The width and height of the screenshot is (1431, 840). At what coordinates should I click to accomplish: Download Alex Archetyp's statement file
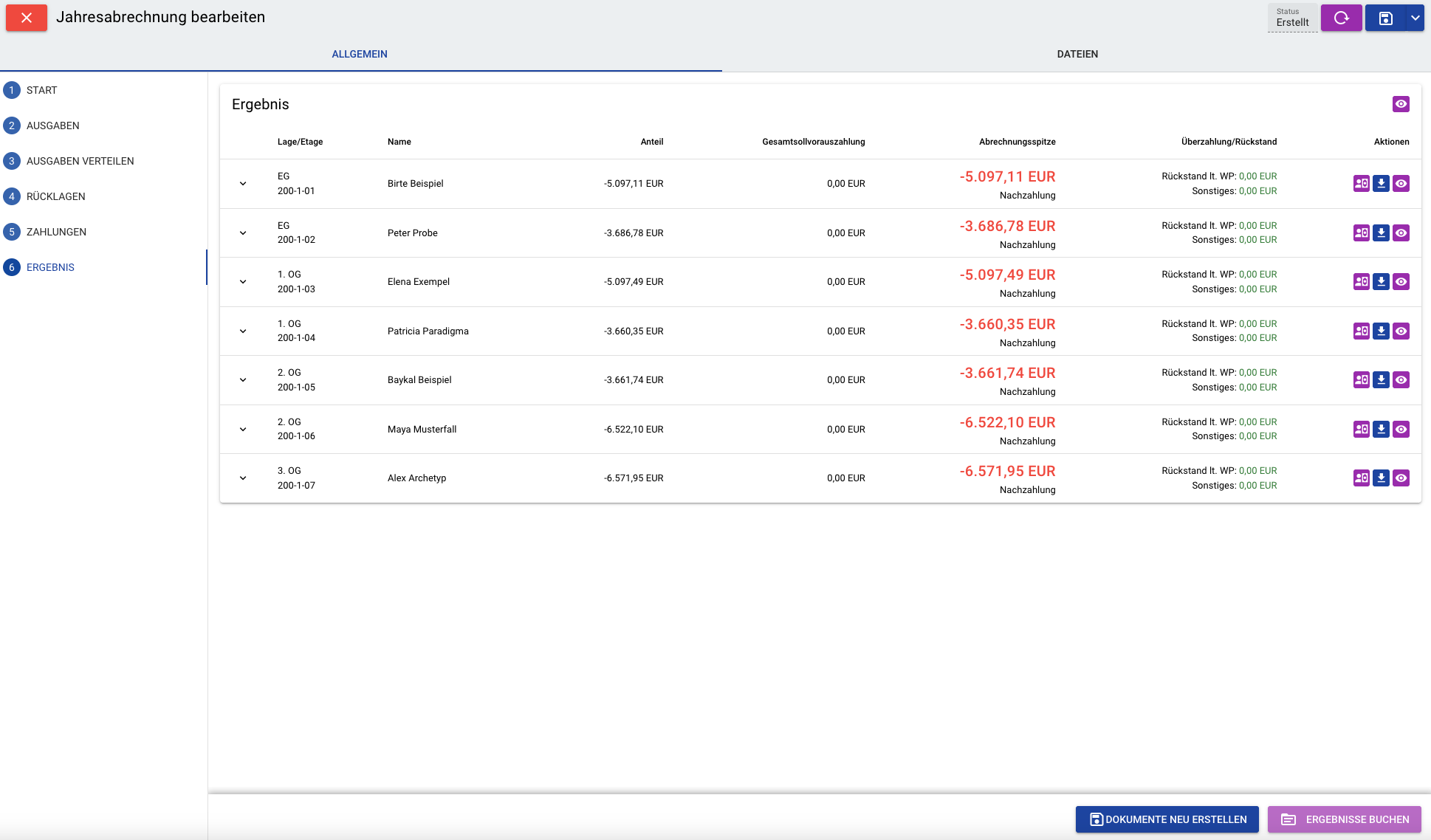pyautogui.click(x=1381, y=478)
